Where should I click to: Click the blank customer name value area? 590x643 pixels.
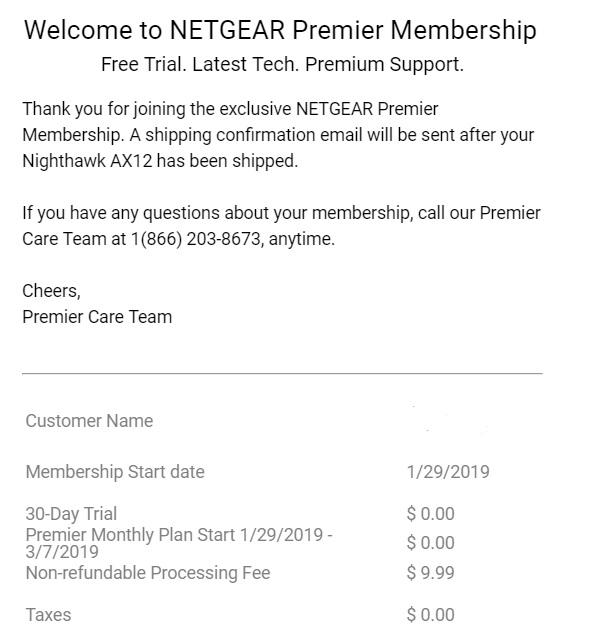coord(451,421)
